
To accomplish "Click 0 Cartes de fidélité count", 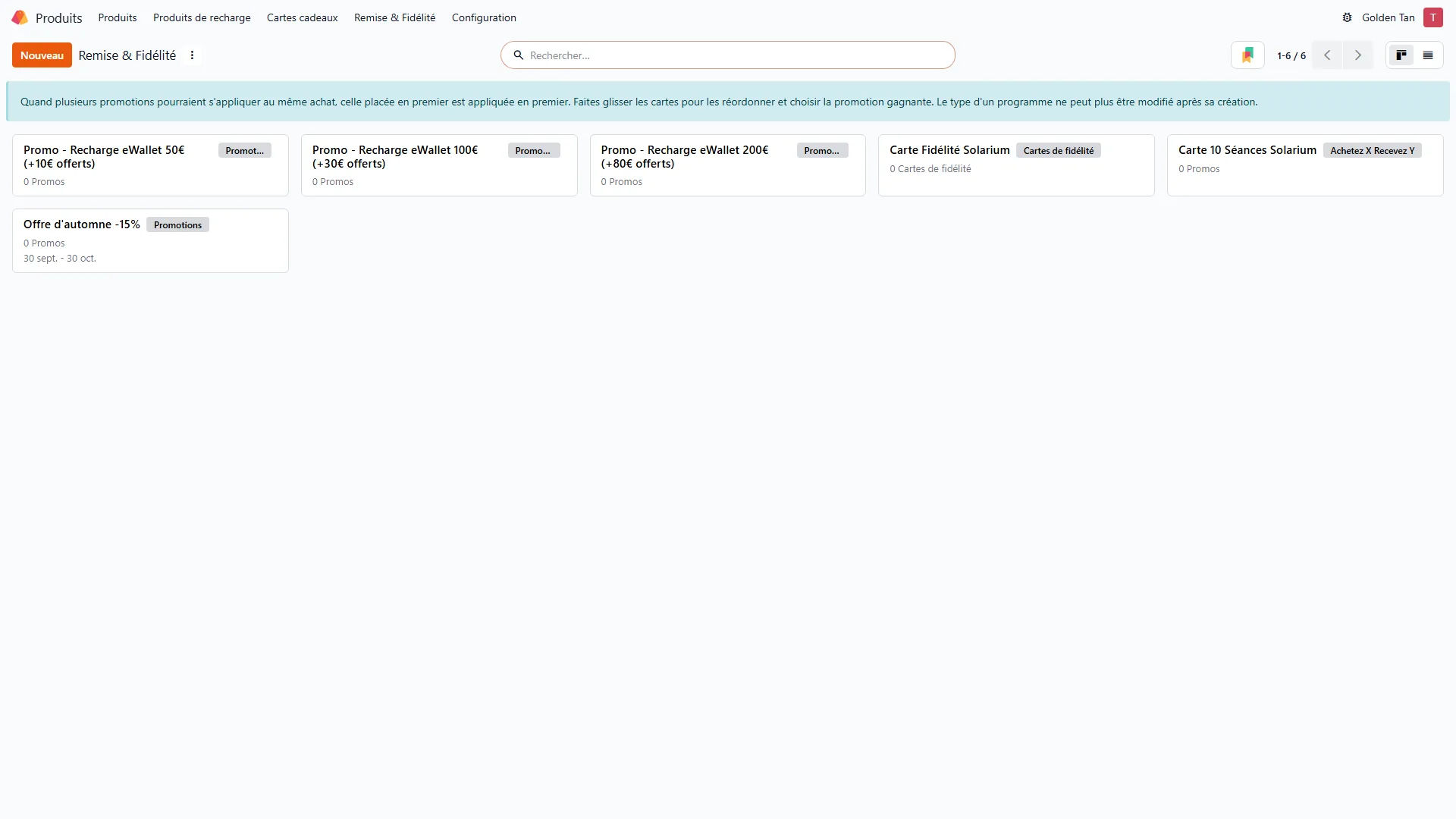I will pos(930,169).
